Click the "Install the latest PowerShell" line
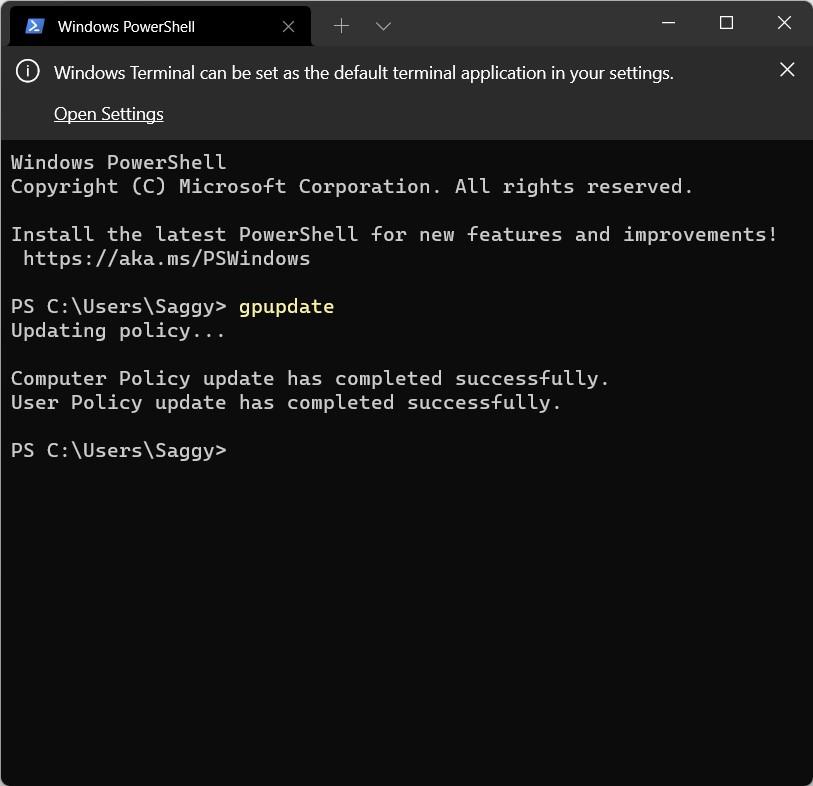Viewport: 813px width, 786px height. [x=394, y=234]
